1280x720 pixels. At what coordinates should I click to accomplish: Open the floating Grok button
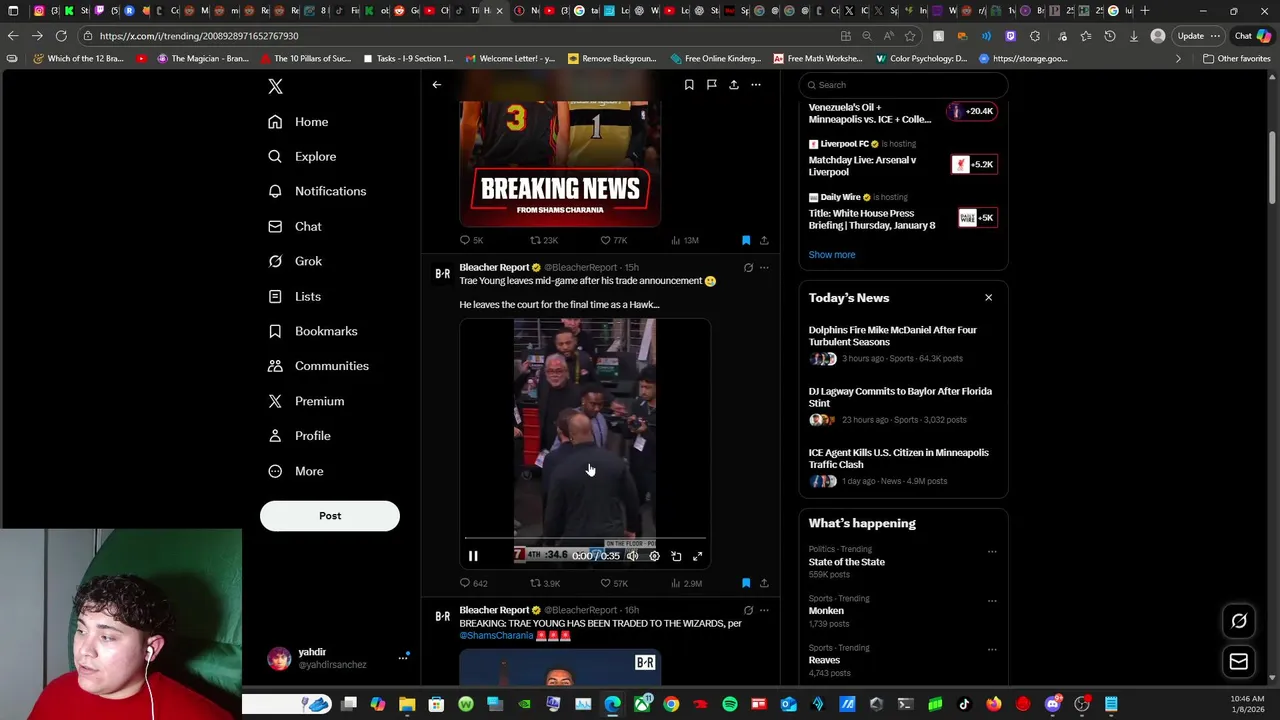pos(1238,621)
